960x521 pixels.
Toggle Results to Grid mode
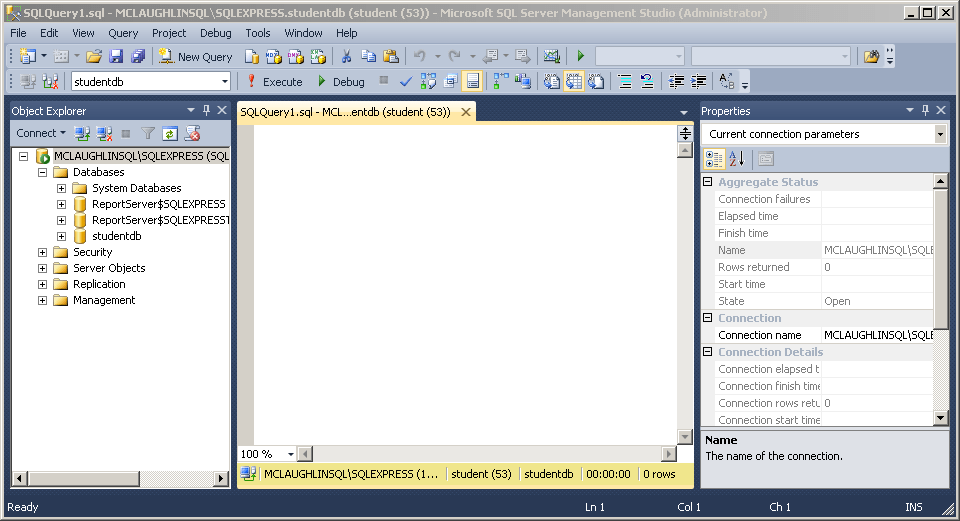tap(574, 81)
